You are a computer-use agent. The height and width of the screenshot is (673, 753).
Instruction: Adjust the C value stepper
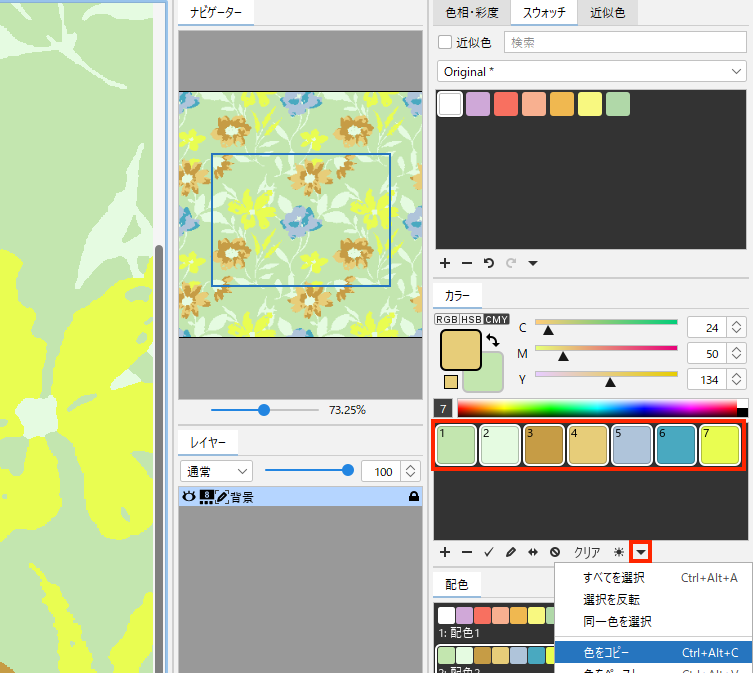point(737,328)
